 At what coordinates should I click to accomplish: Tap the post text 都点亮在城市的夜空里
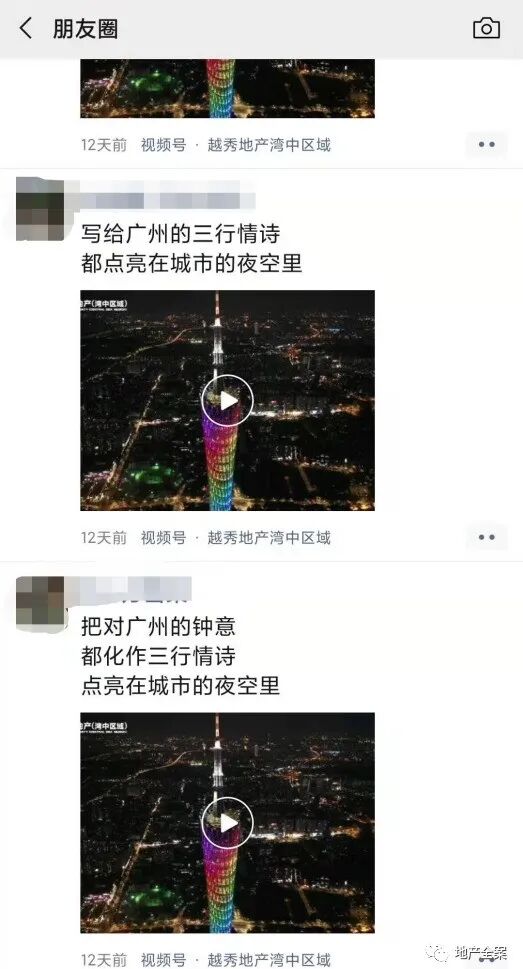pos(192,263)
